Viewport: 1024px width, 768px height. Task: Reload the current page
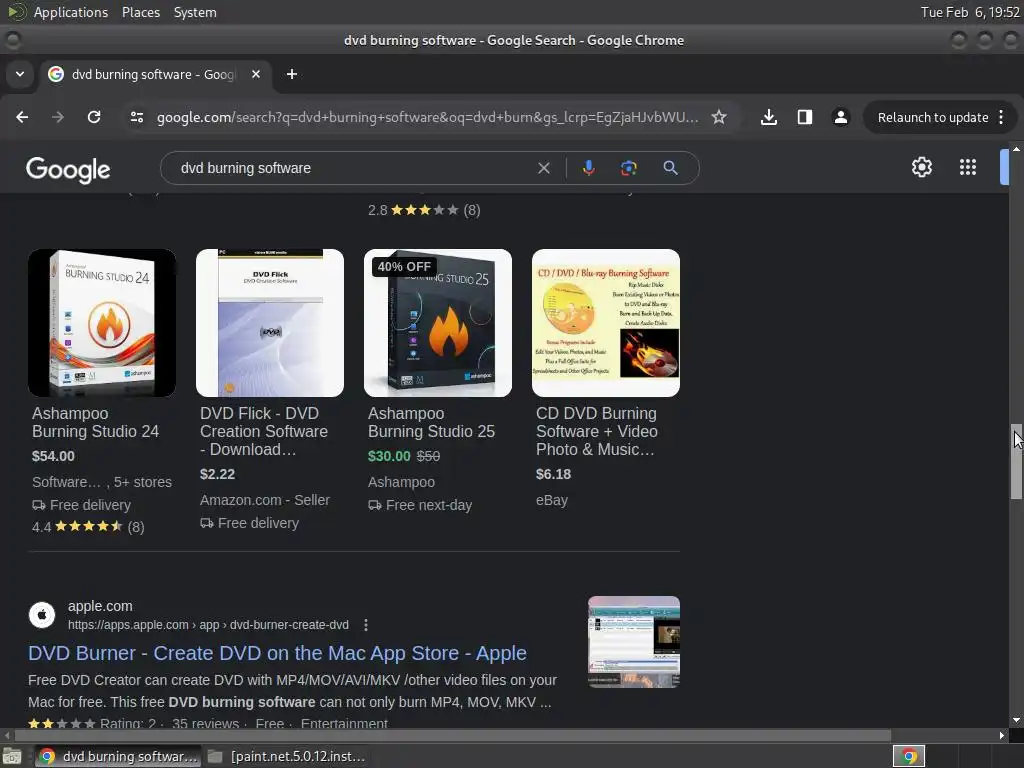pos(94,117)
